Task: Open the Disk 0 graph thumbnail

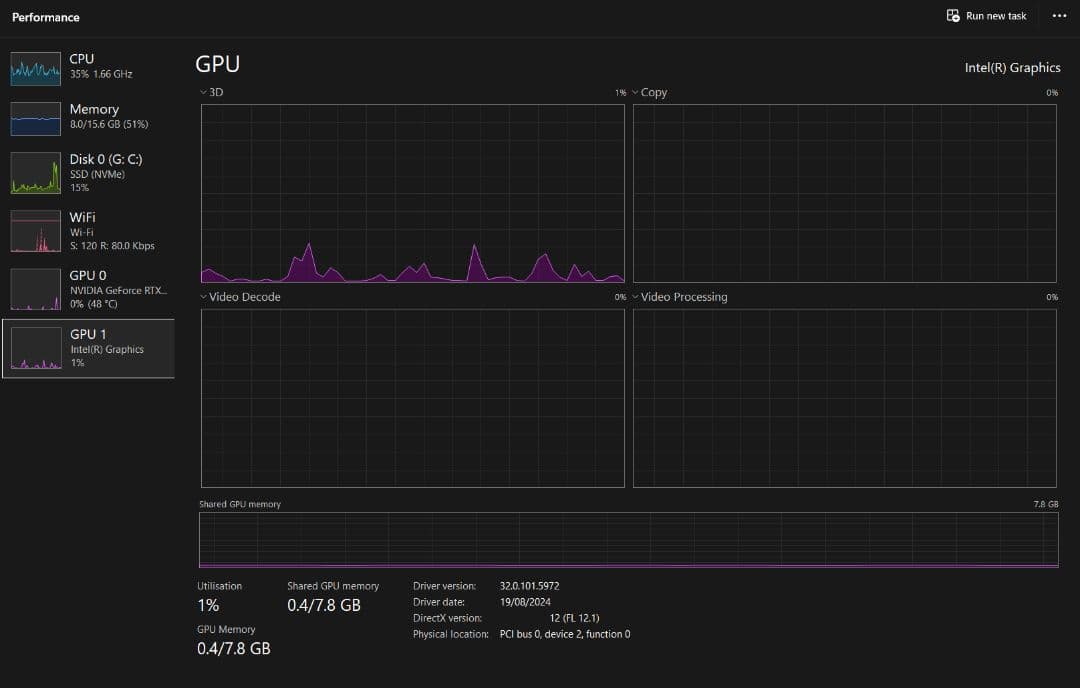Action: pyautogui.click(x=35, y=173)
